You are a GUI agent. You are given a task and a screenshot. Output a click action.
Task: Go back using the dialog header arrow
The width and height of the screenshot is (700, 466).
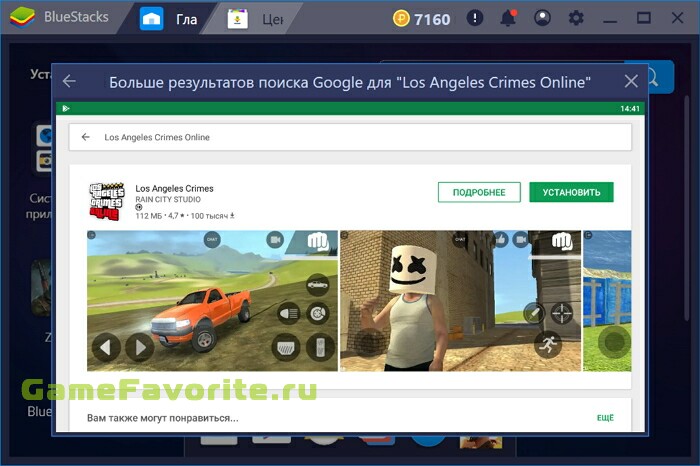[x=69, y=81]
